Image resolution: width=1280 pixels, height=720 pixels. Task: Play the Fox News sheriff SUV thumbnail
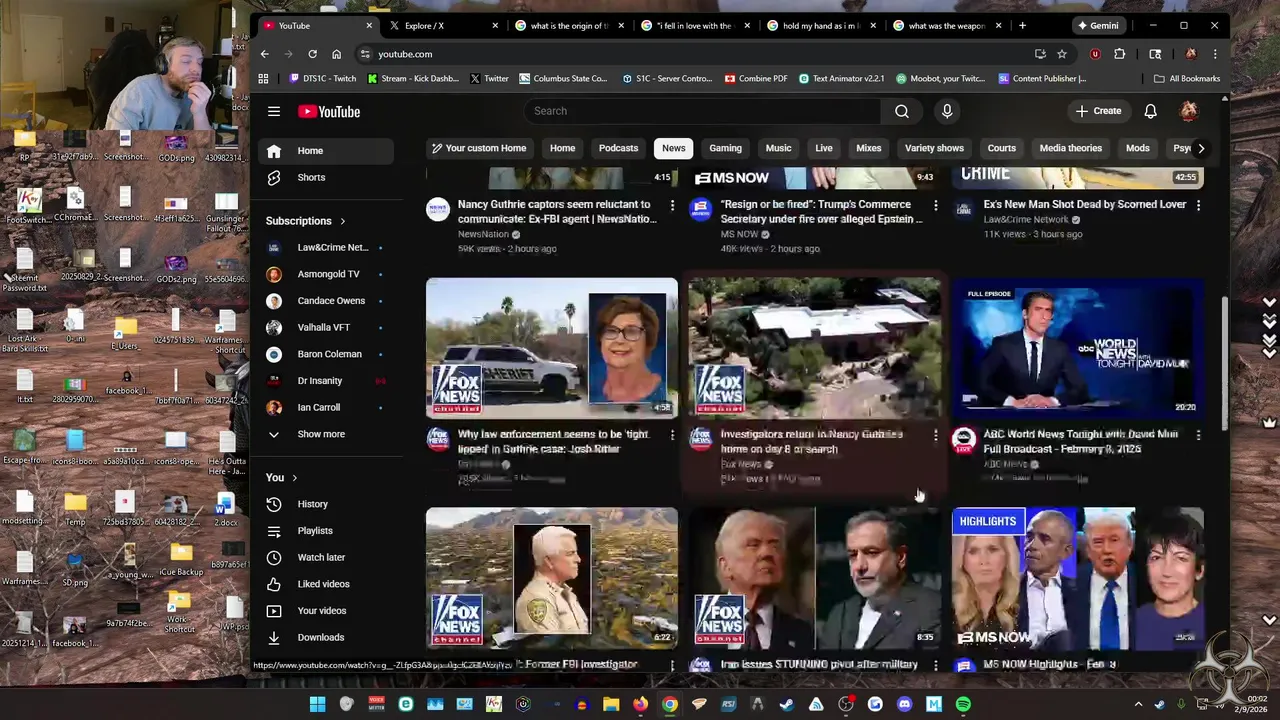click(552, 348)
